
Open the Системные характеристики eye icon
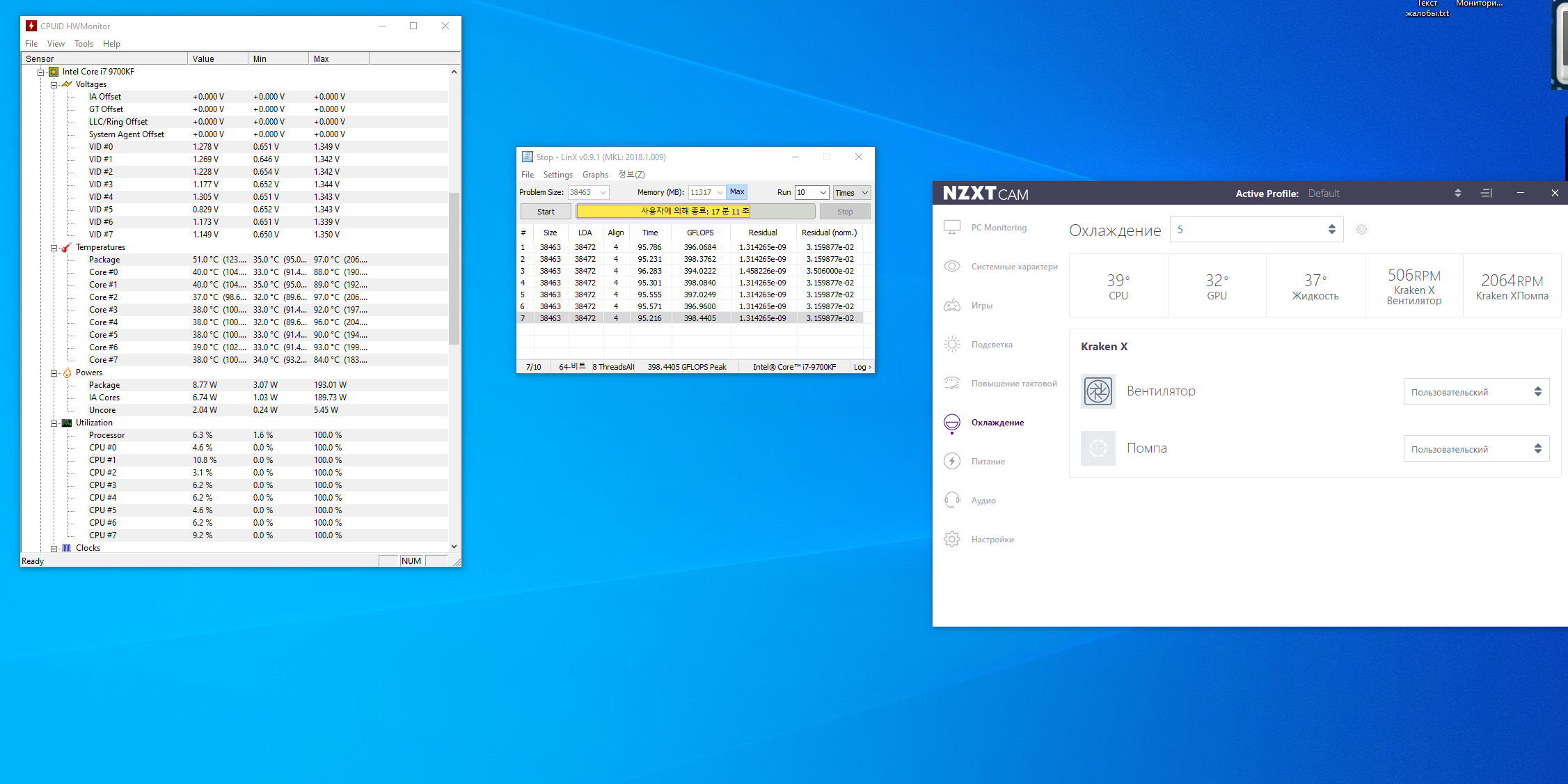[952, 267]
